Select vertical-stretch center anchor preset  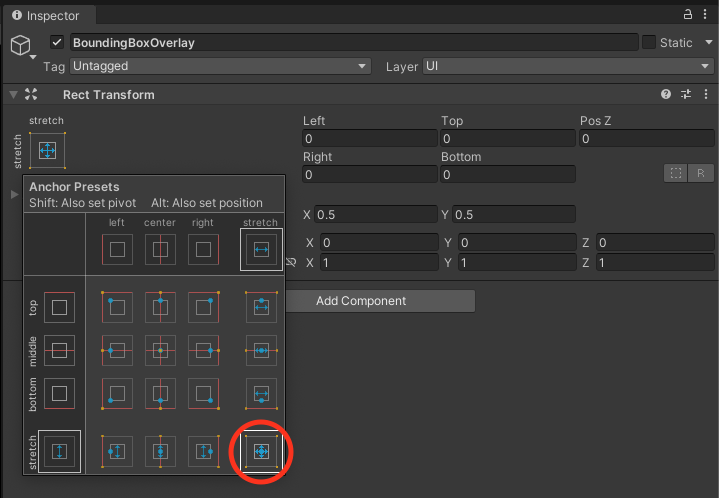click(160, 451)
